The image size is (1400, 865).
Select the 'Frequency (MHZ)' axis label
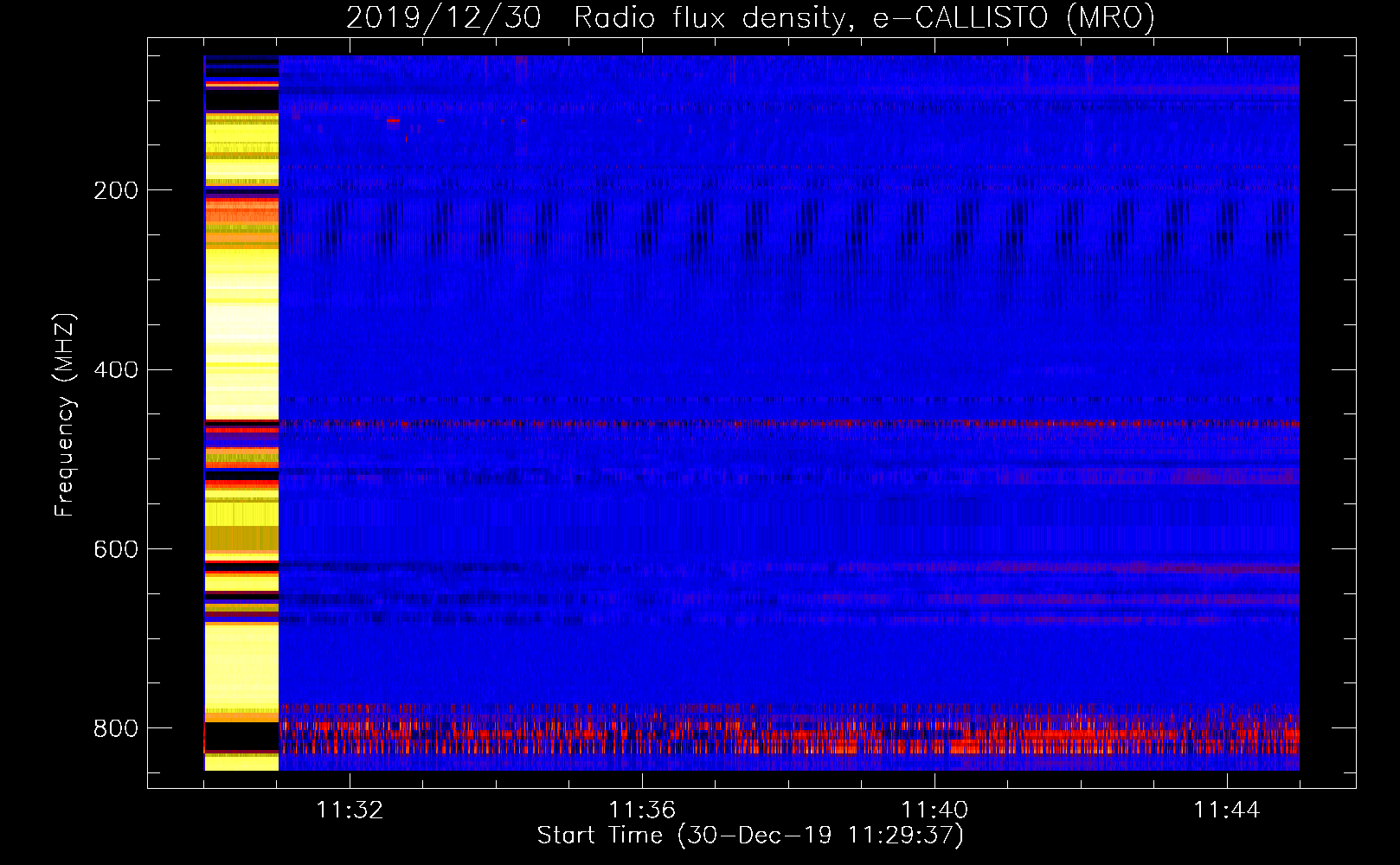pyautogui.click(x=65, y=414)
